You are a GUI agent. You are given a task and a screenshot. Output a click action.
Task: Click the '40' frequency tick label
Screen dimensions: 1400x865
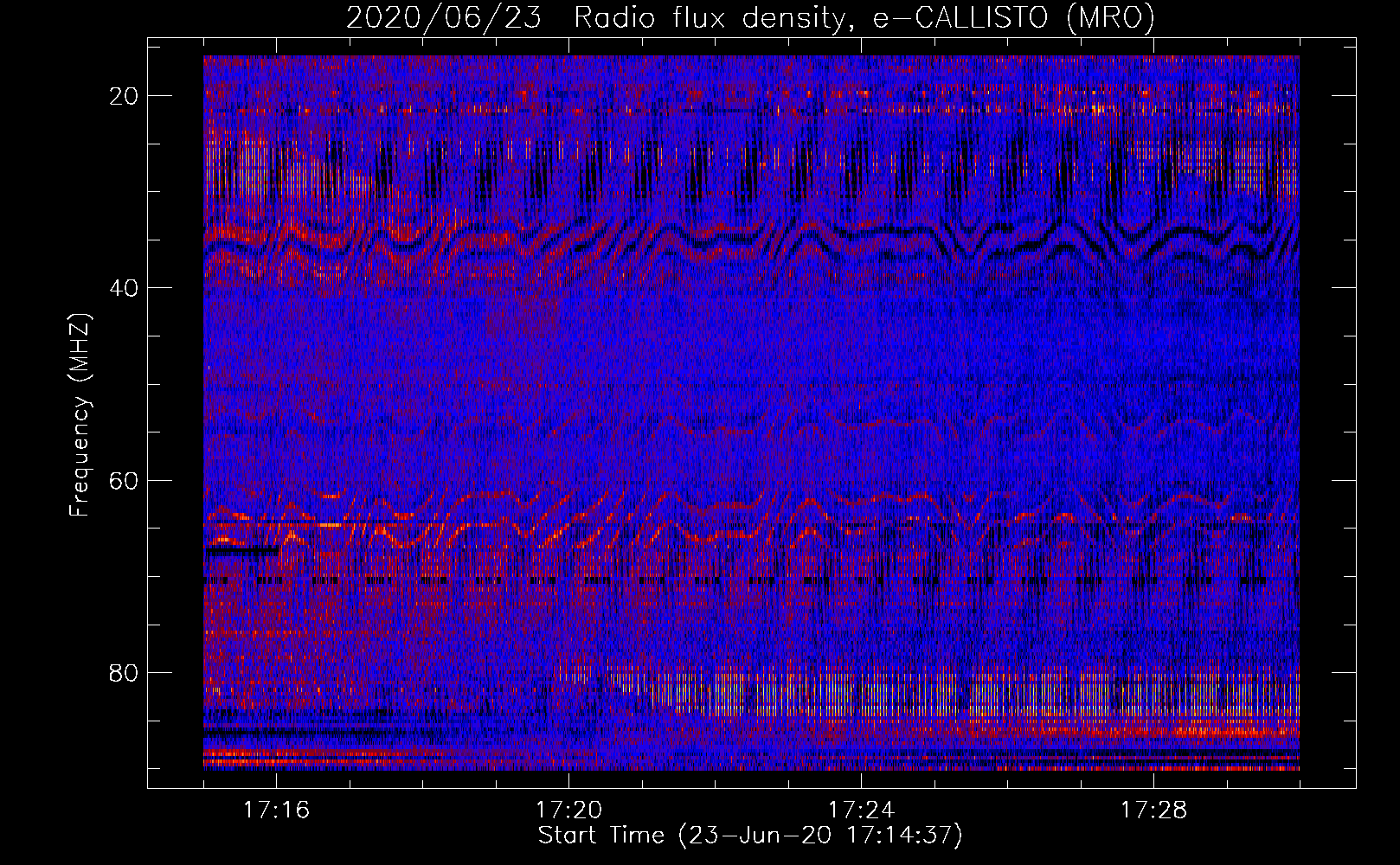pyautogui.click(x=124, y=288)
